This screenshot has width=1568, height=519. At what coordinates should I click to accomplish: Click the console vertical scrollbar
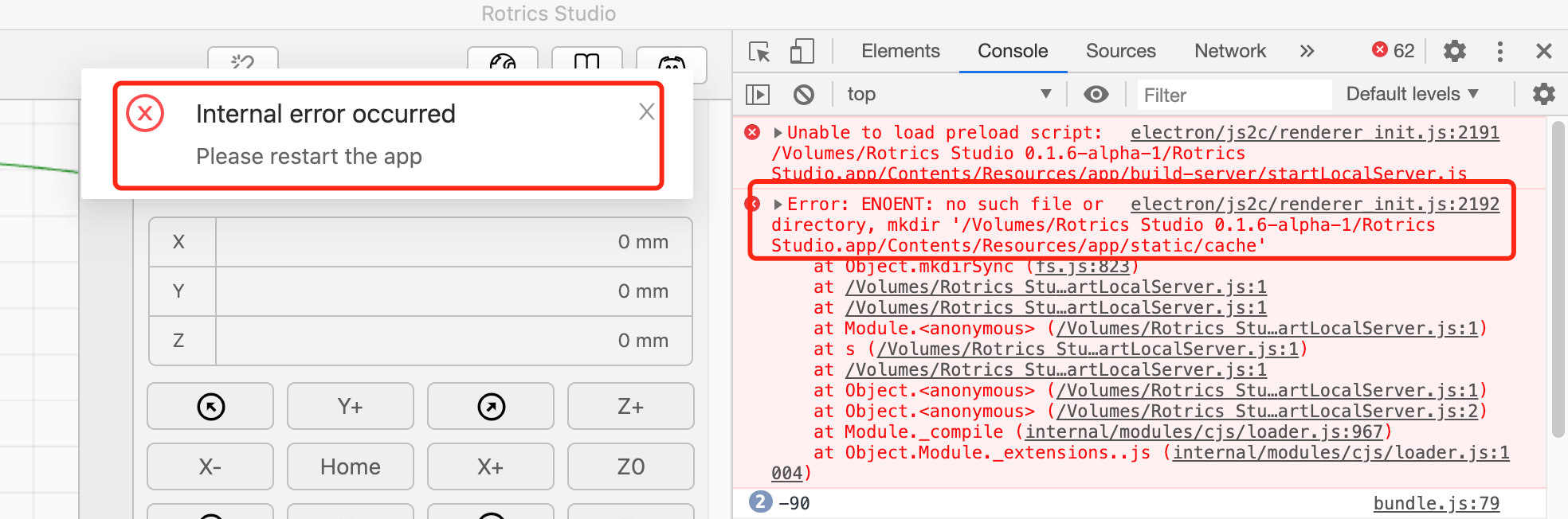(1558, 279)
